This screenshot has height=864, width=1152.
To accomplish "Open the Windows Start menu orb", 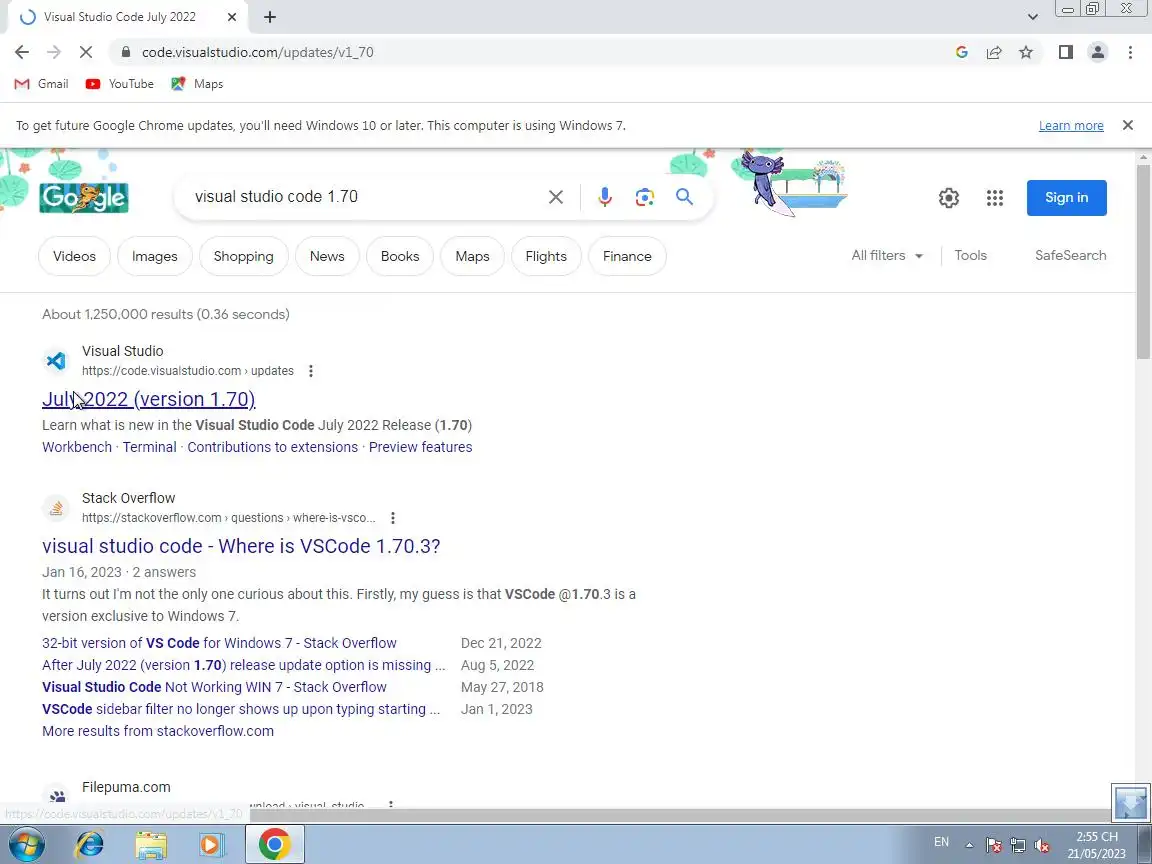I will (x=25, y=844).
